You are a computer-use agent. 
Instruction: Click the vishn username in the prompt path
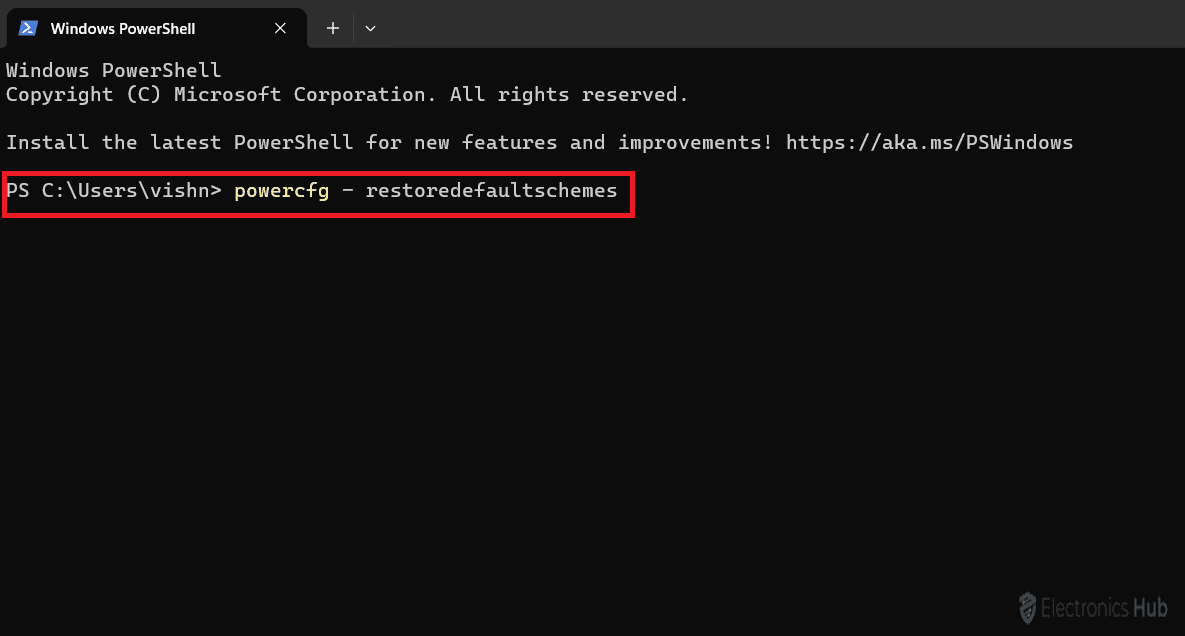point(185,190)
